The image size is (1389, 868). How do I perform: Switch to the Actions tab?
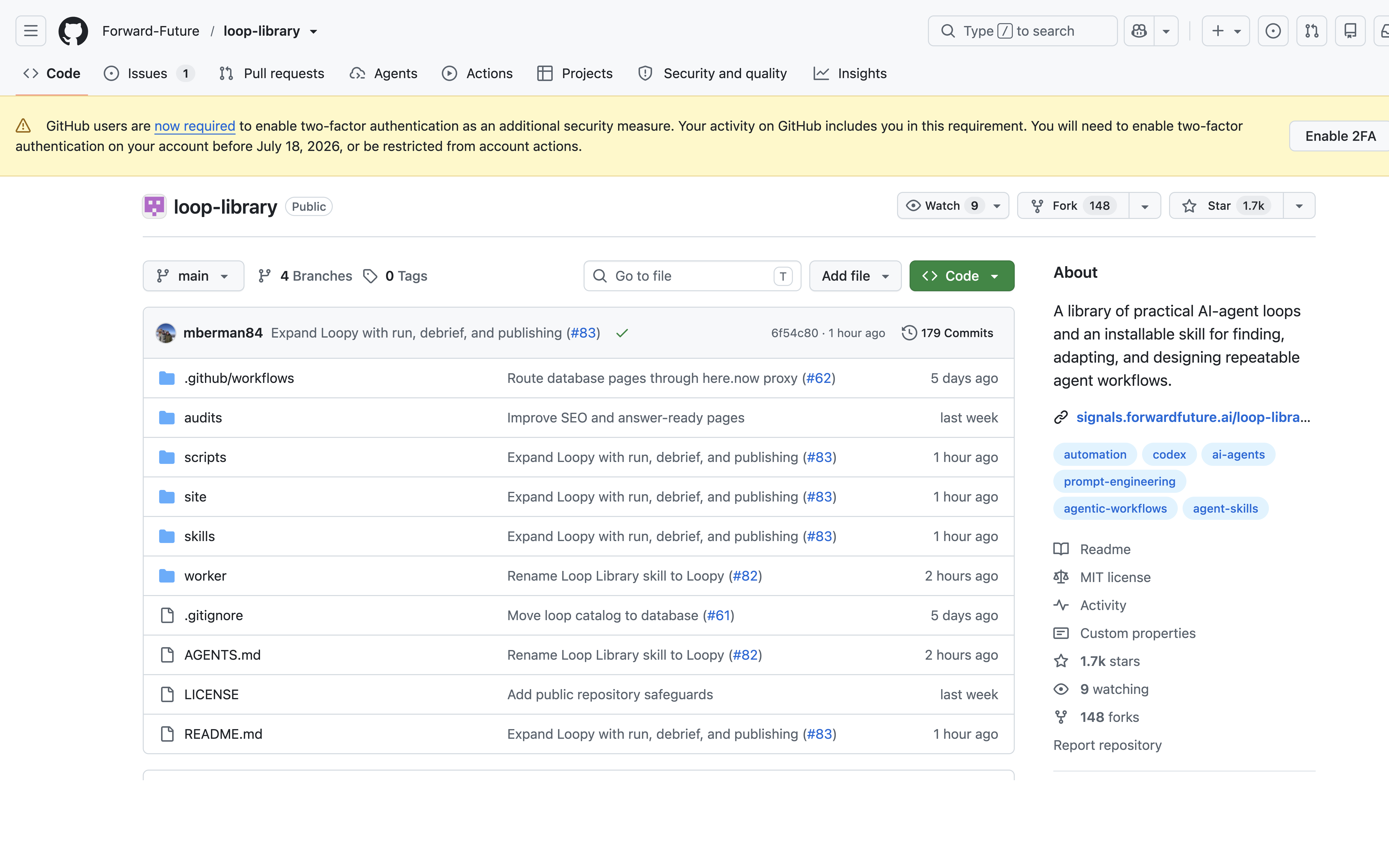(477, 74)
